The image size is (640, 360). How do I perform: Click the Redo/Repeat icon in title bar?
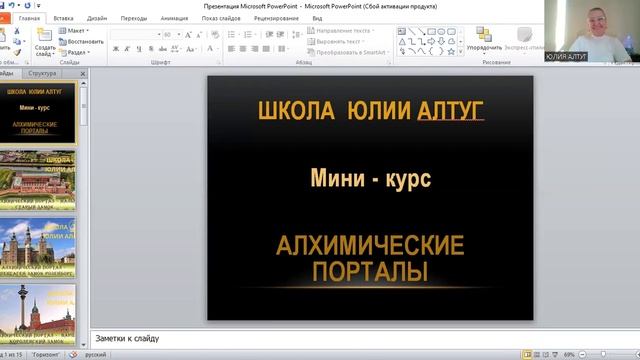pyautogui.click(x=27, y=5)
